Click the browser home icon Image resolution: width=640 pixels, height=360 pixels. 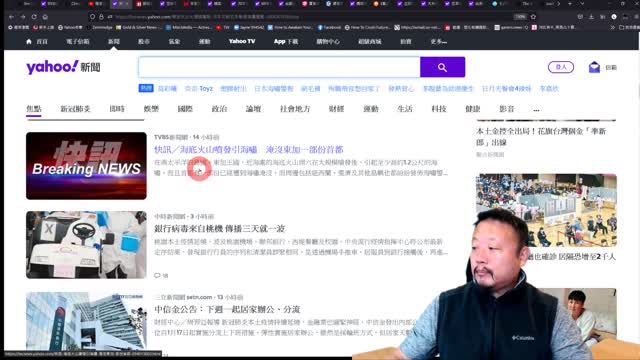point(45,17)
